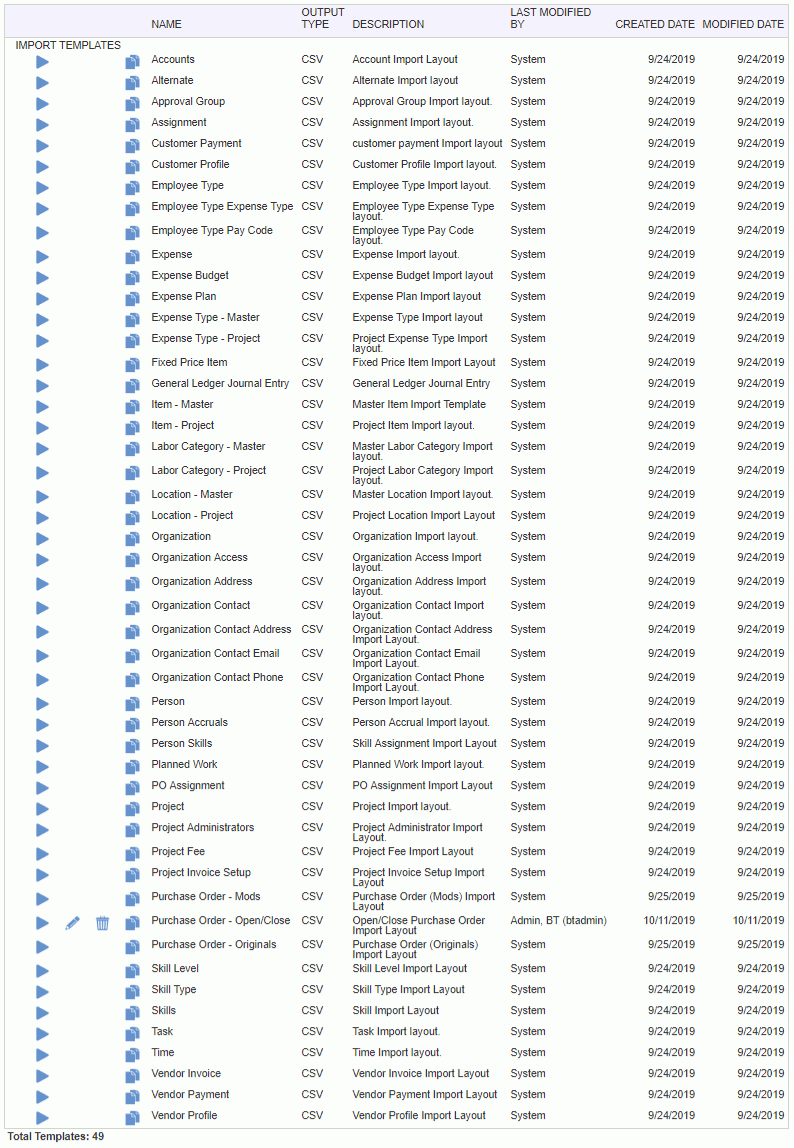Click Purchase Order - Originals name
The width and height of the screenshot is (794, 1148).
point(214,944)
